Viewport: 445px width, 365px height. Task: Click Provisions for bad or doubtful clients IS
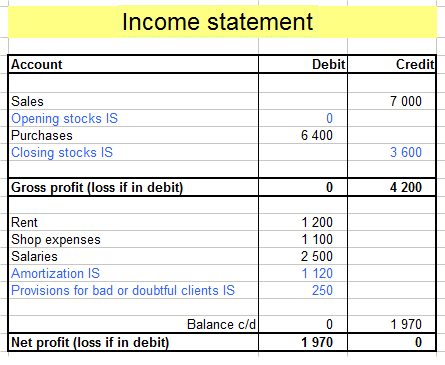(133, 290)
